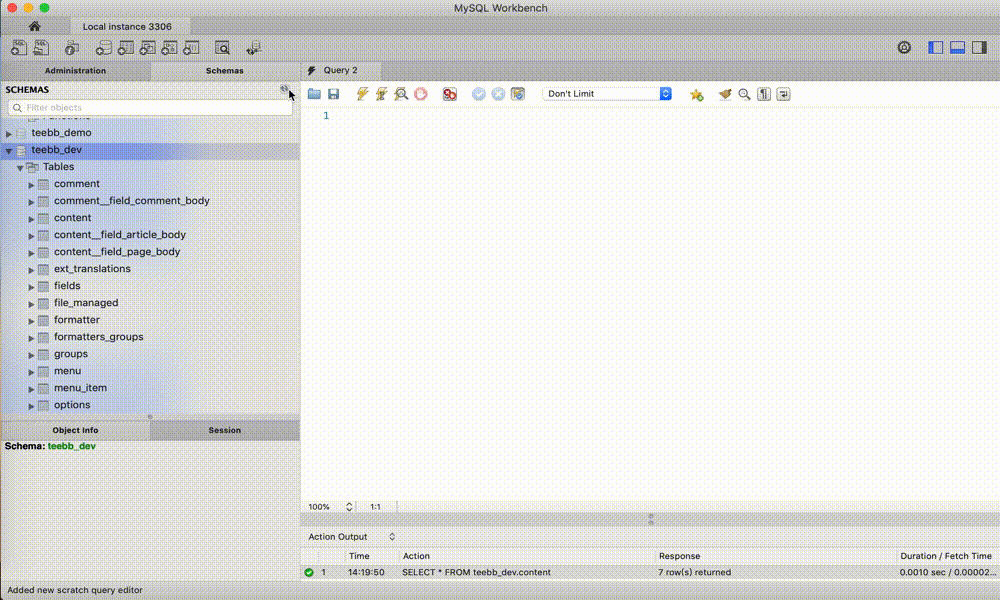Switch to the Schemas tab
This screenshot has height=600, width=1000.
pos(224,71)
